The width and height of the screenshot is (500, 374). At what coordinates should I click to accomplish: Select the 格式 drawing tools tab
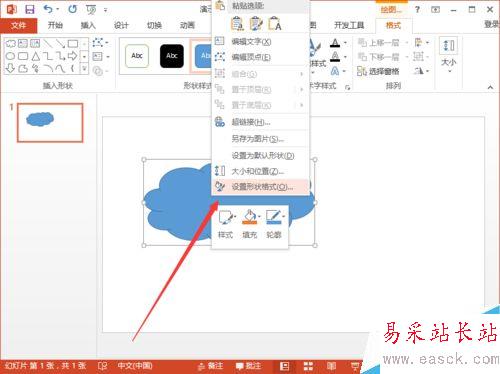(x=393, y=25)
